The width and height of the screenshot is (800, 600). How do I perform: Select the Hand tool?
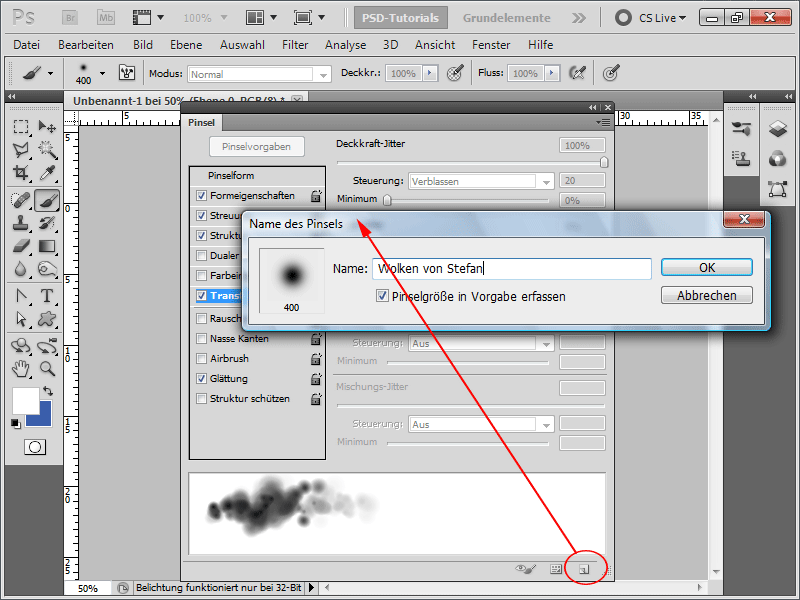(20, 368)
